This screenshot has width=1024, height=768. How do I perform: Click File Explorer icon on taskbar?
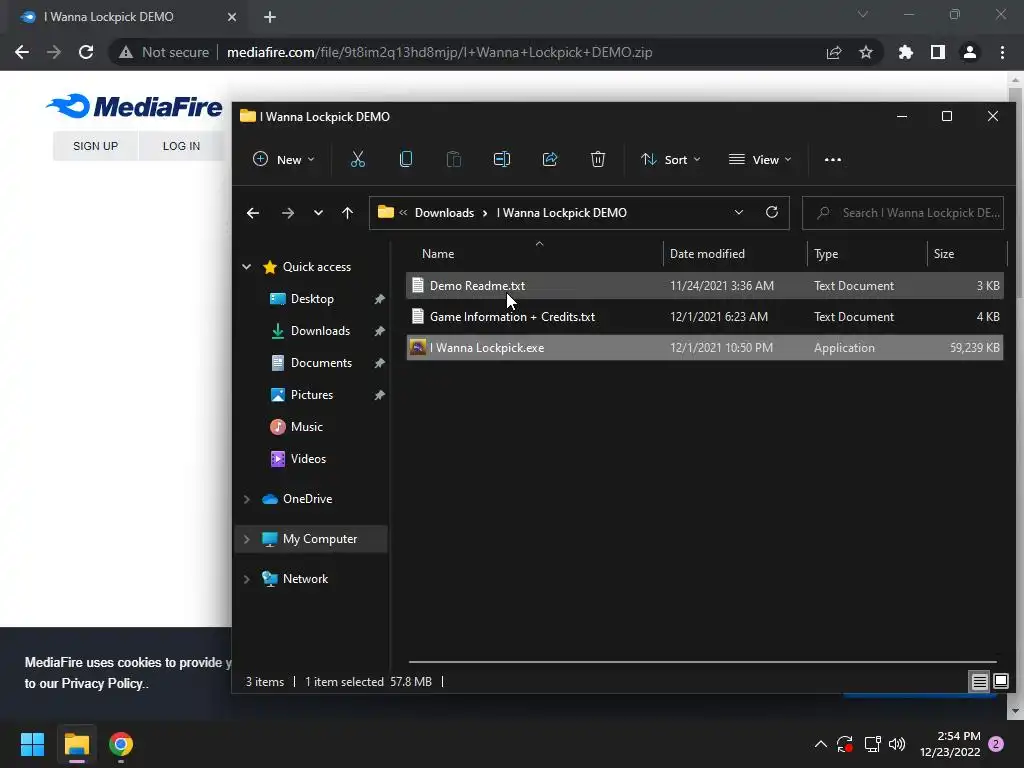76,744
